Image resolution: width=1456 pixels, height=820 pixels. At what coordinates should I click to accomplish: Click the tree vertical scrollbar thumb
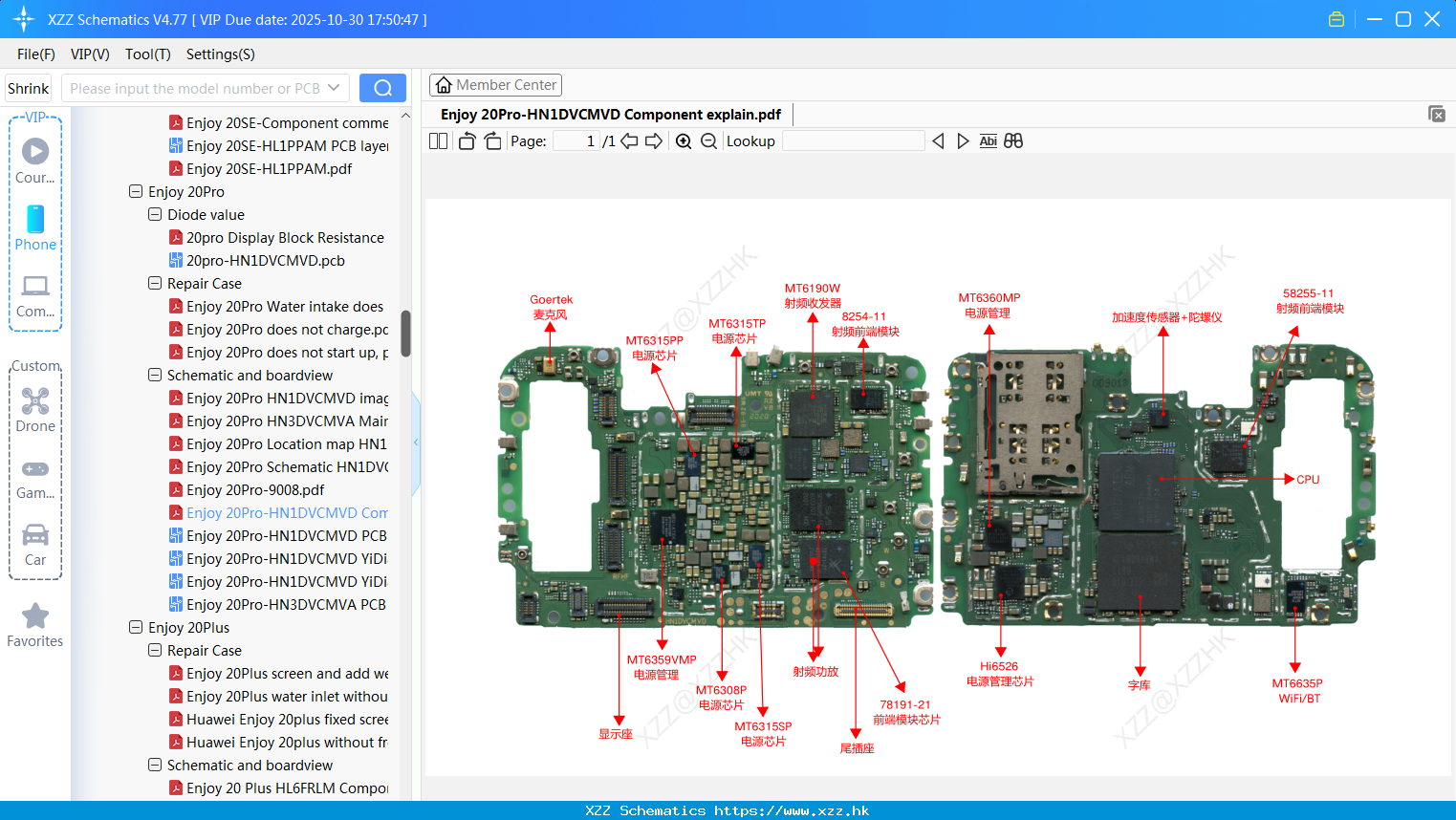click(405, 334)
